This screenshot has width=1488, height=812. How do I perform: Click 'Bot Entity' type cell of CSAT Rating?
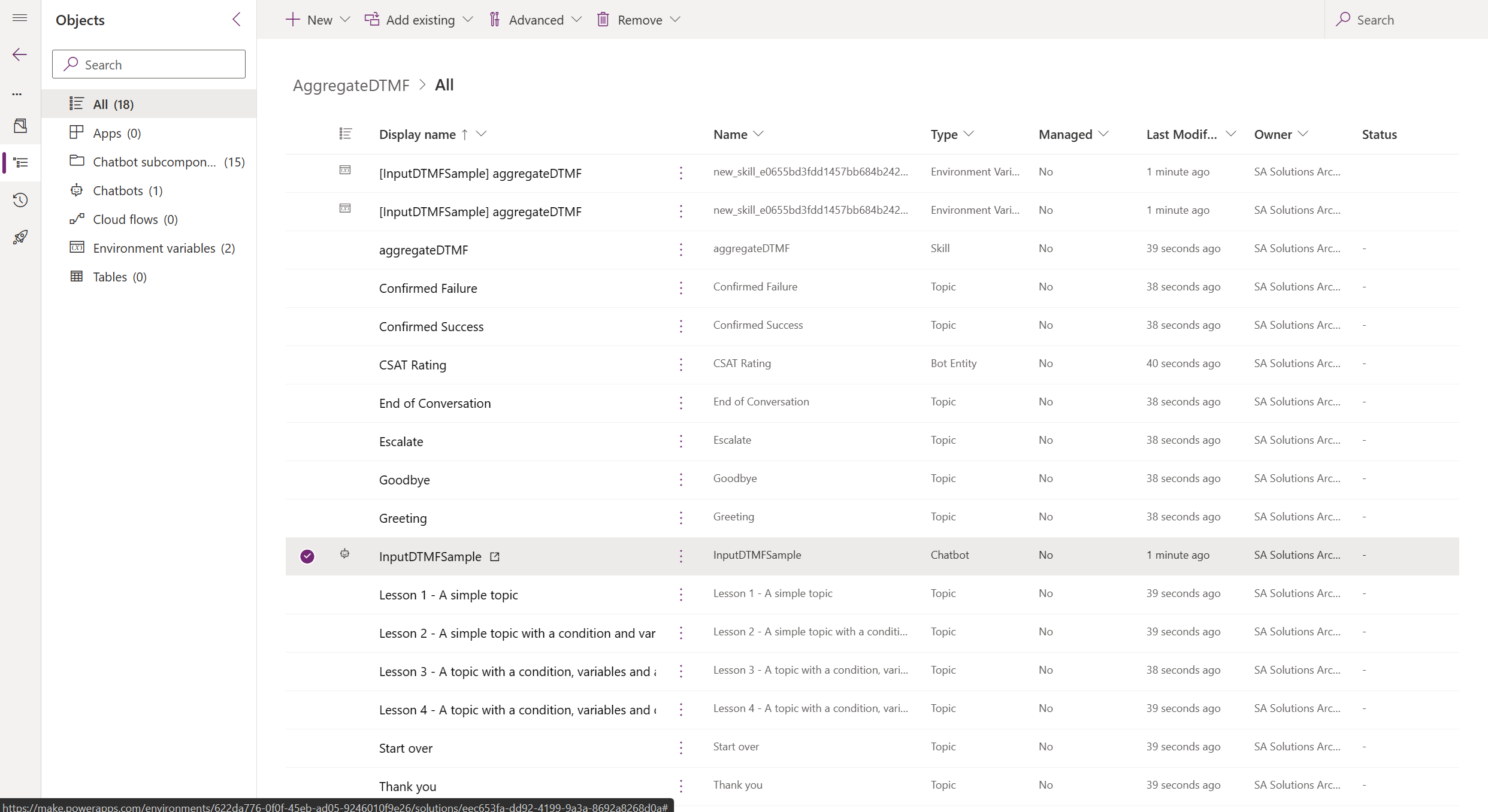click(954, 363)
